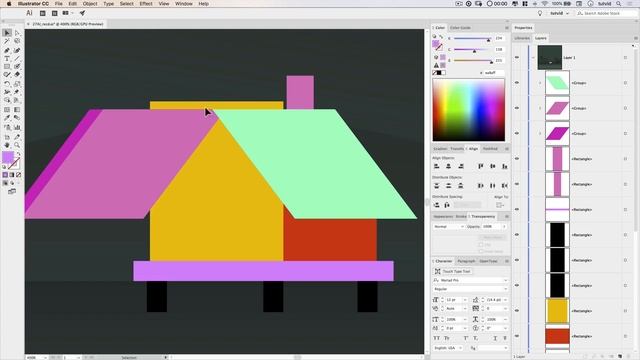Viewport: 640px width, 360px height.
Task: Select the Rotate tool
Action: coord(7,84)
